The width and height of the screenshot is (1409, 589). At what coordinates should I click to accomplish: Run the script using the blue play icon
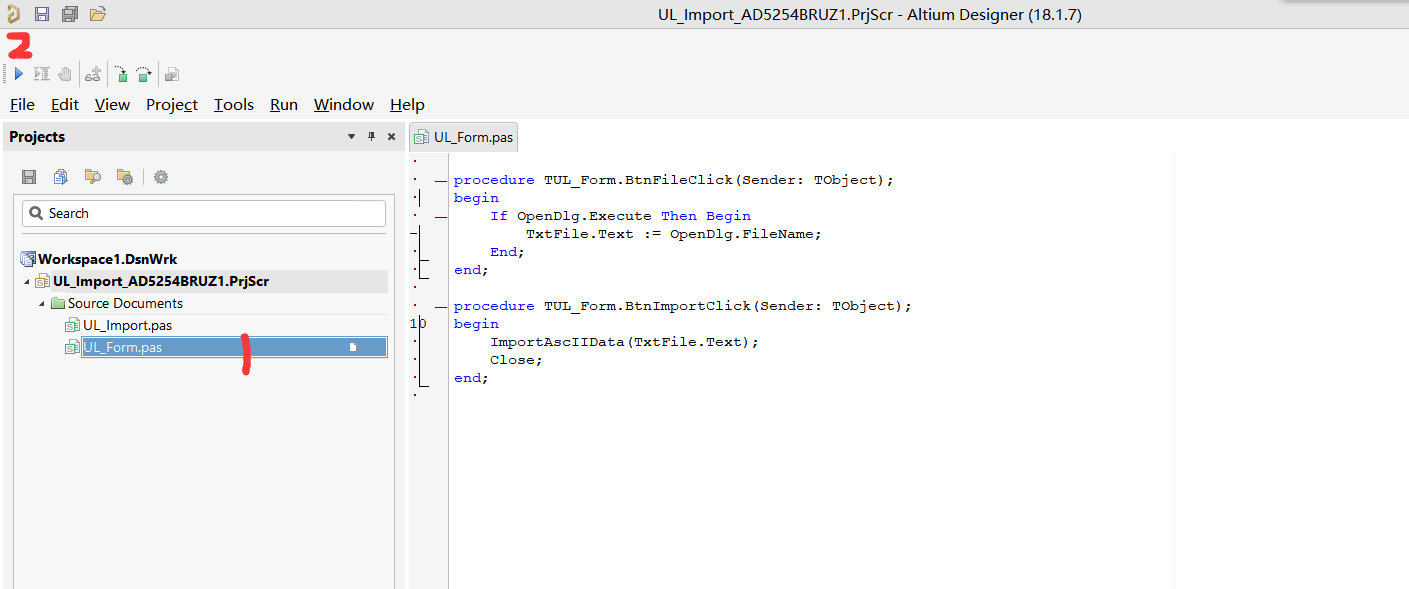click(18, 73)
